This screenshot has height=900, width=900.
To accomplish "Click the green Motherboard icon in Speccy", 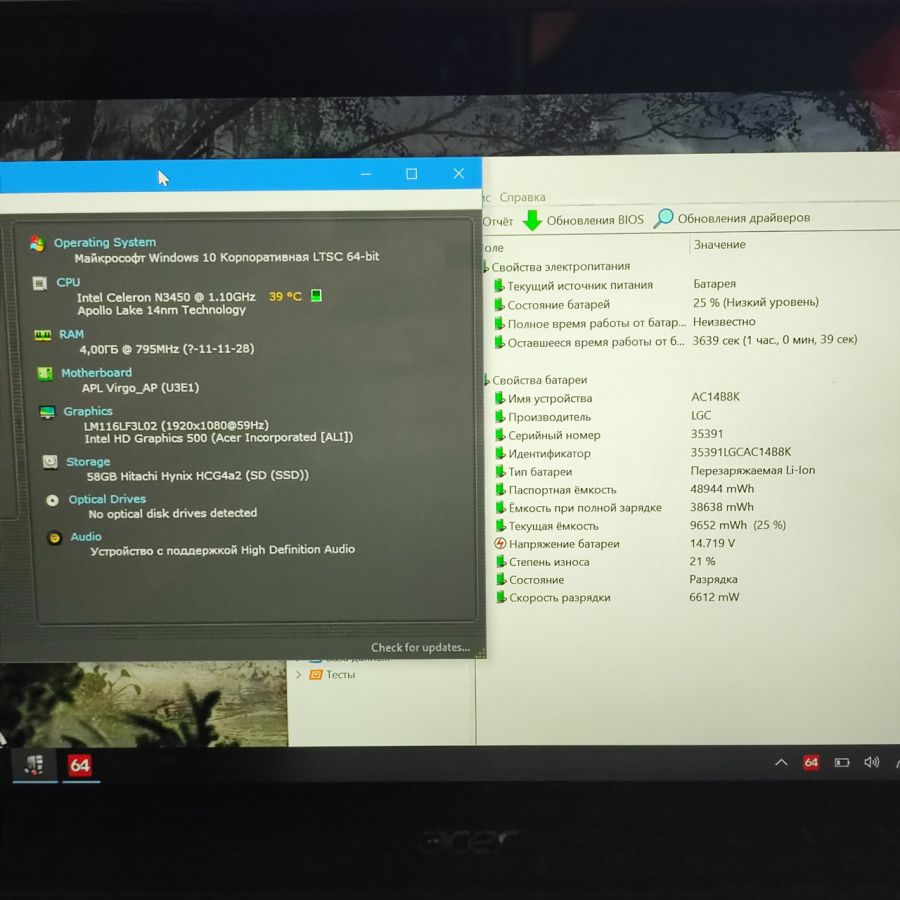I will [x=45, y=374].
